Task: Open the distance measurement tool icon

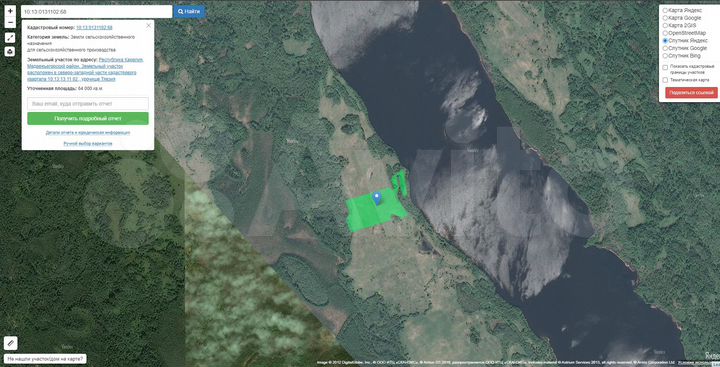Action: pyautogui.click(x=10, y=38)
